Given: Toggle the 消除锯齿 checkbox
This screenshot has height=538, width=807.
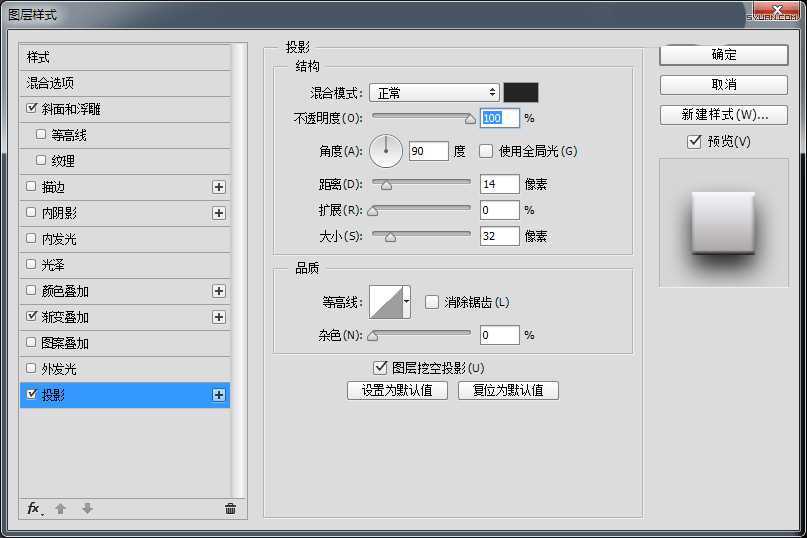Looking at the screenshot, I should (432, 302).
